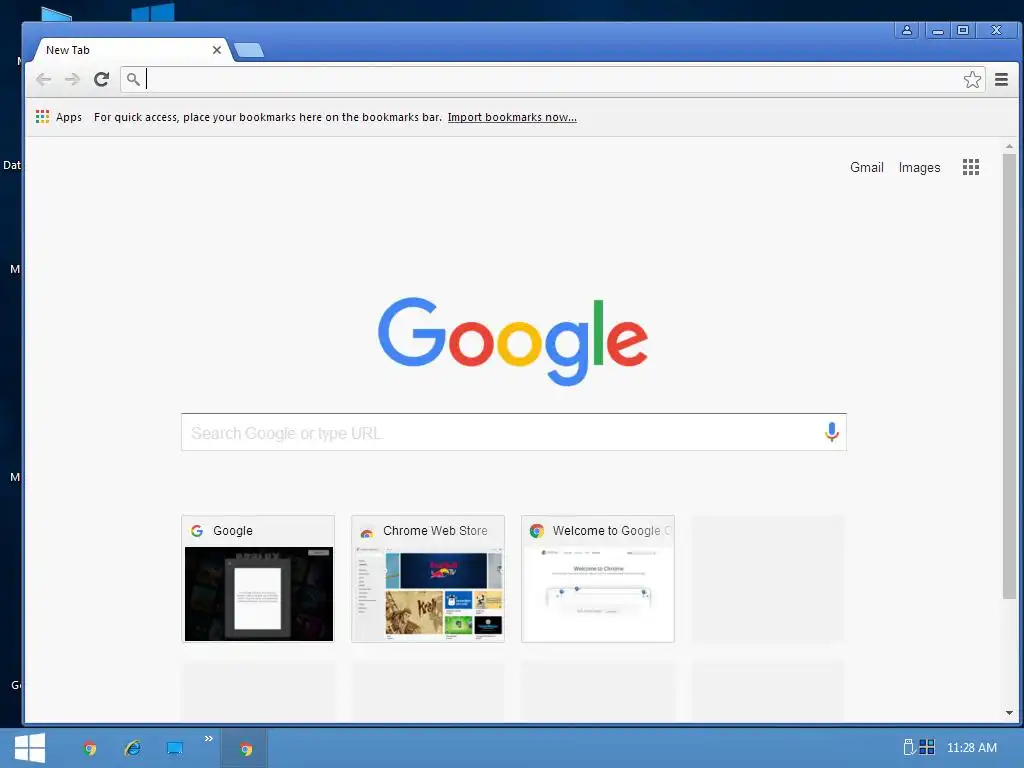Click the search magnifier icon in address bar

tap(133, 80)
